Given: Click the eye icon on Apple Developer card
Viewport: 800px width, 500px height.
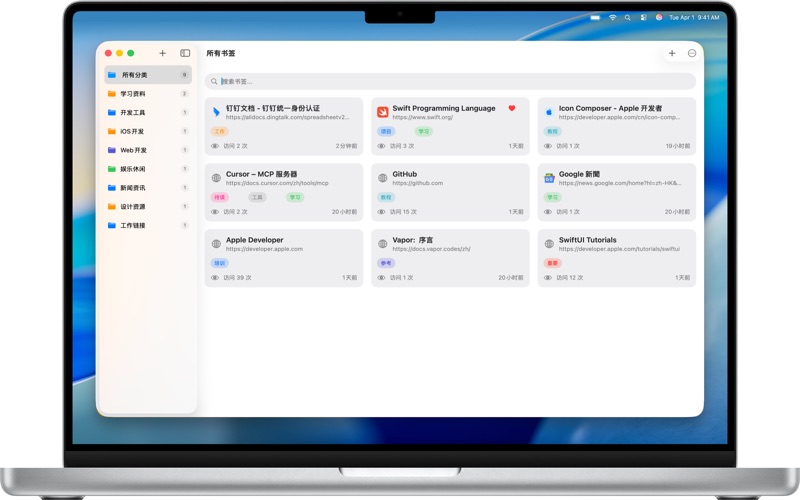Looking at the screenshot, I should pos(215,278).
